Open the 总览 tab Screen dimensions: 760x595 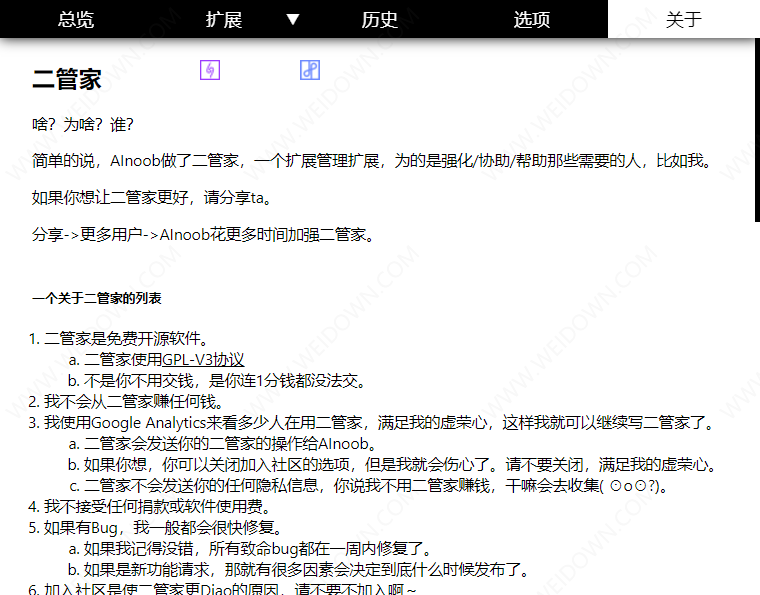76,19
